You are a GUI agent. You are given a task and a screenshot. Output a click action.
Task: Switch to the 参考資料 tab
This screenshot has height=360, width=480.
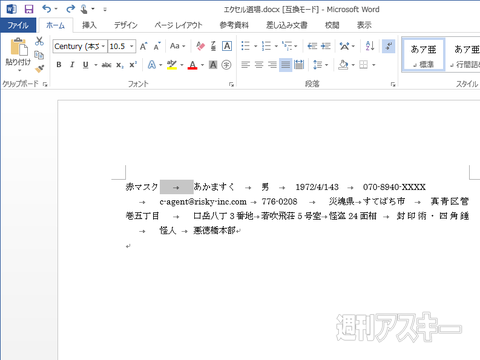[x=234, y=25]
